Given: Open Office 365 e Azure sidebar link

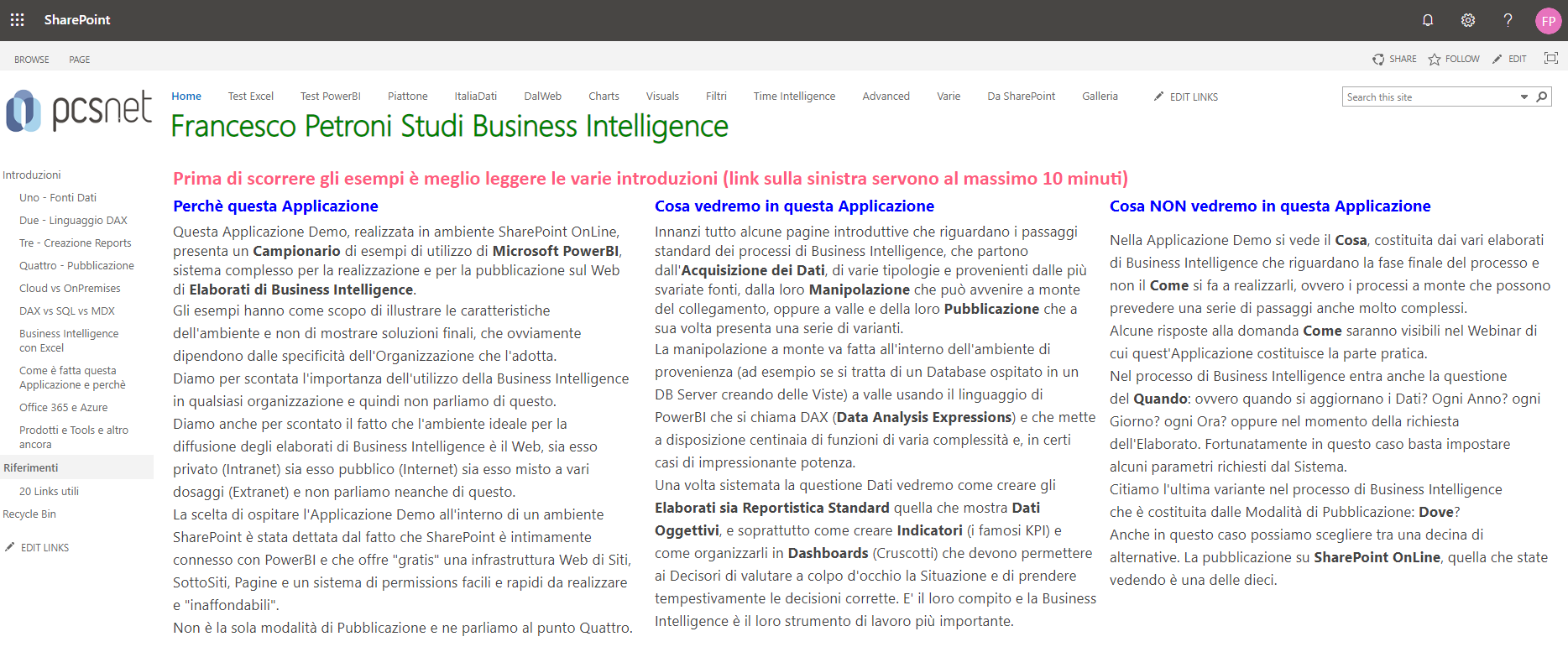Looking at the screenshot, I should (64, 407).
